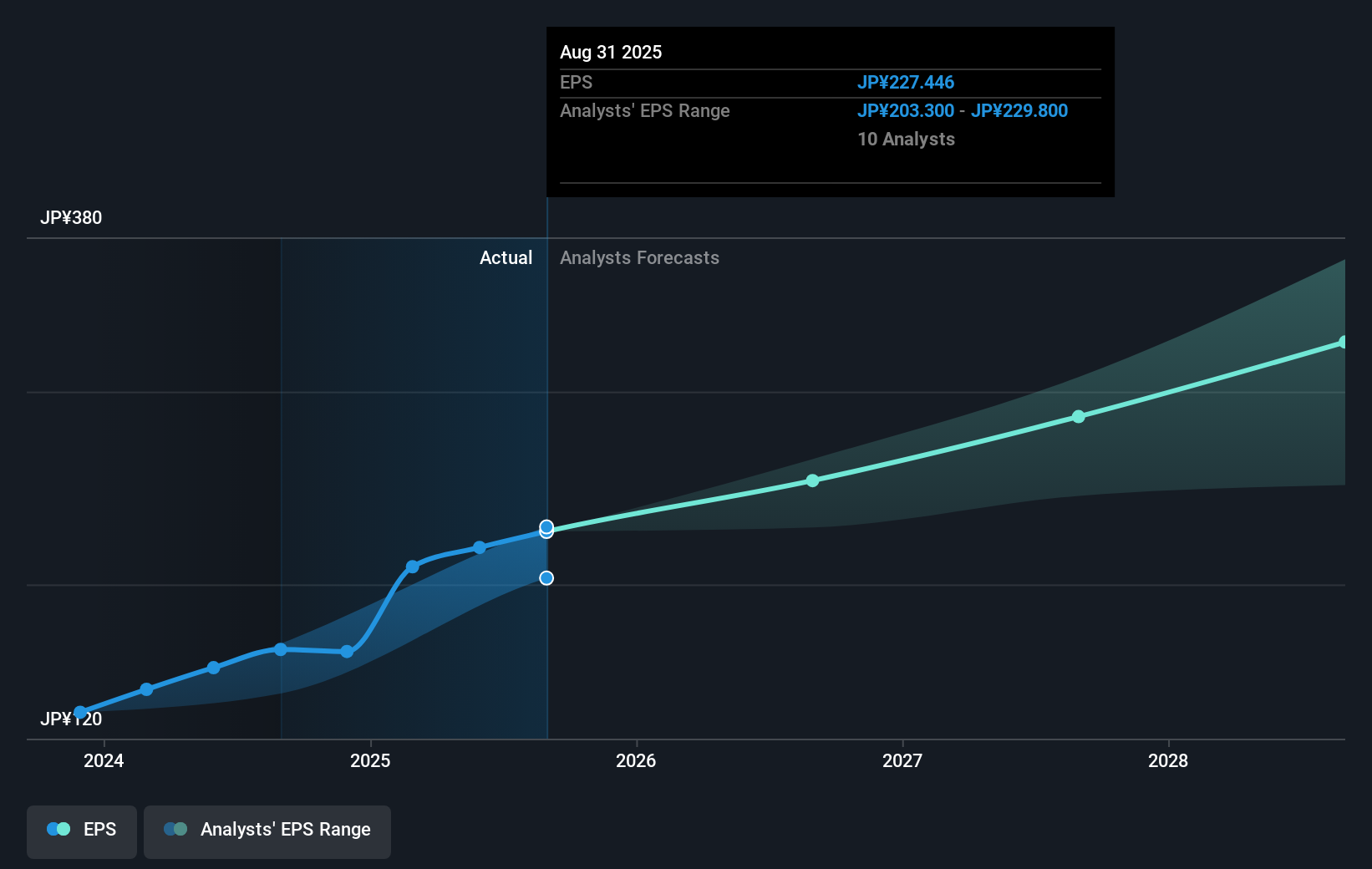Image resolution: width=1372 pixels, height=869 pixels.
Task: Toggle the Analysts' EPS Range band visibility
Action: 267,831
